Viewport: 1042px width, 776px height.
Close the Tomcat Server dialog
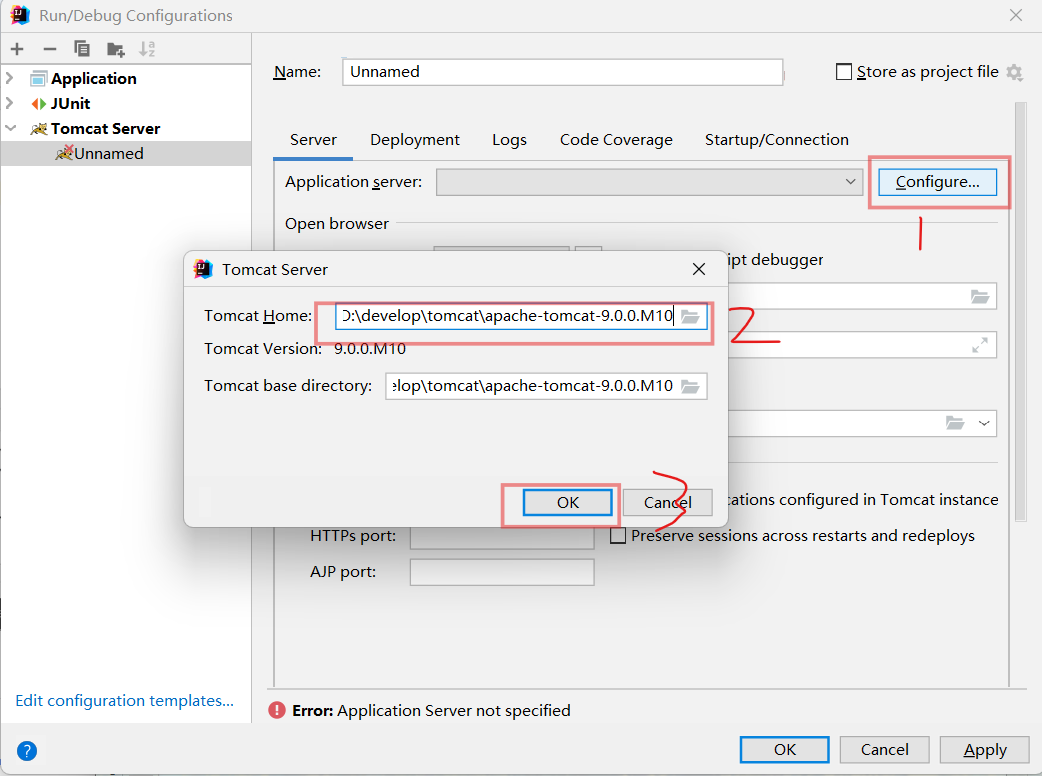[x=698, y=269]
